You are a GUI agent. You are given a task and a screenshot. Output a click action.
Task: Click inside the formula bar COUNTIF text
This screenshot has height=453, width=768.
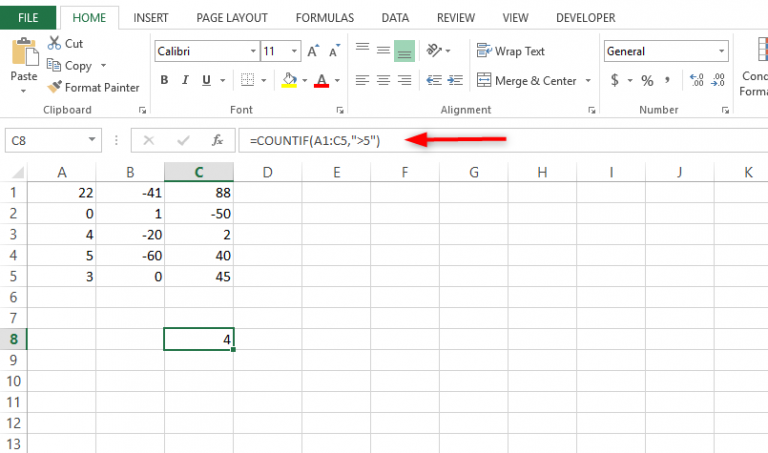point(315,141)
